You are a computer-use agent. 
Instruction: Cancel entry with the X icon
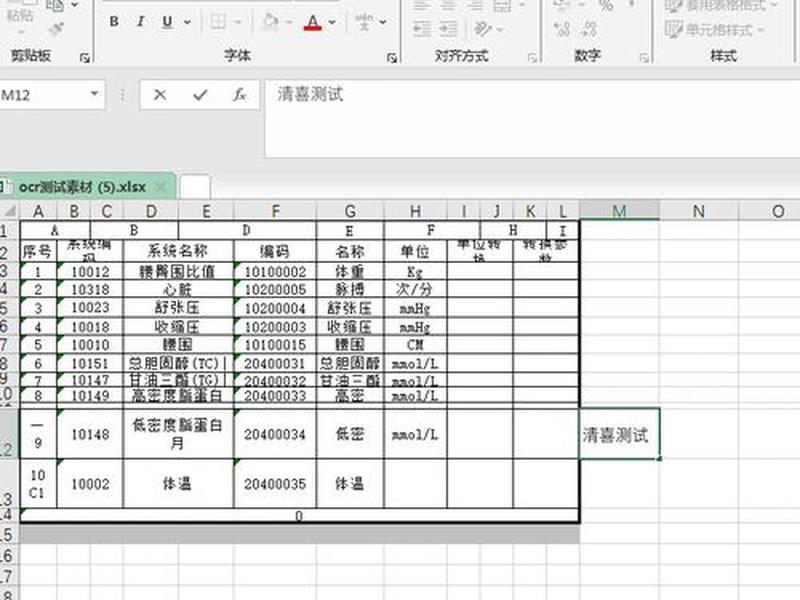(160, 95)
